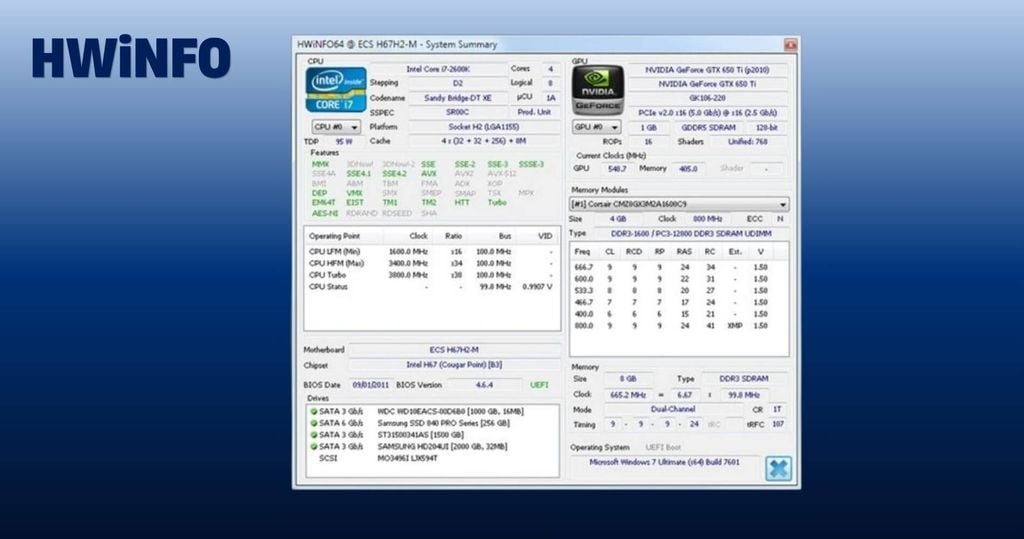Viewport: 1024px width, 539px height.
Task: Click the SR00C SSPEC field
Action: 458,112
